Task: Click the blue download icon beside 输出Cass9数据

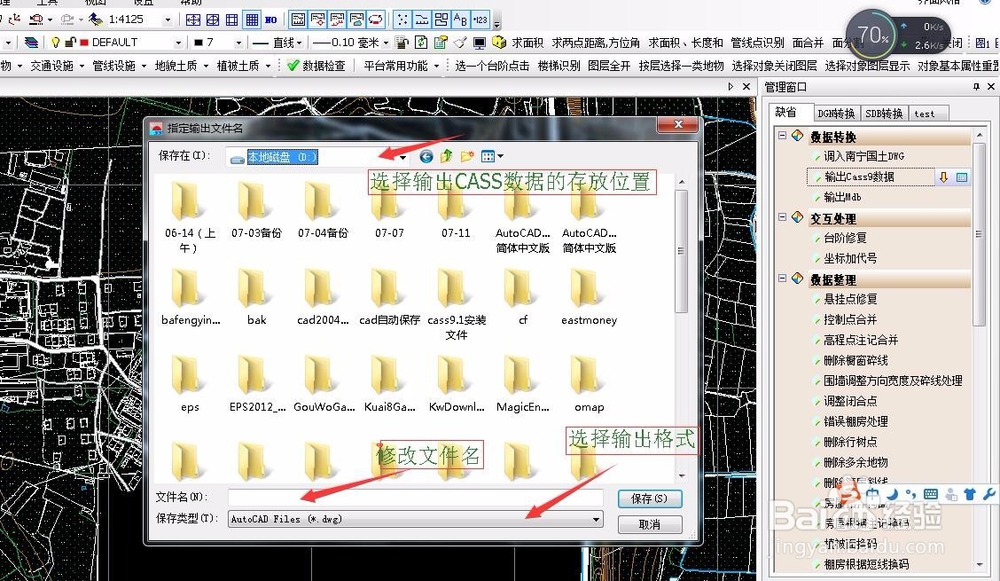Action: (x=944, y=177)
